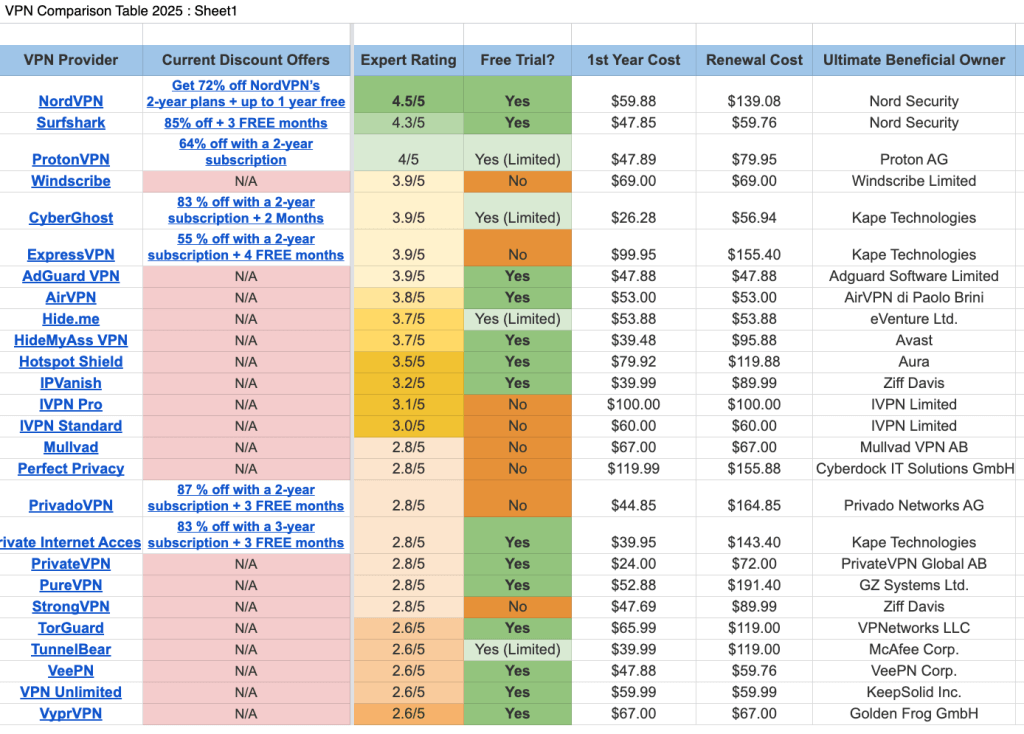Select the Renewal Cost column header
The height and width of the screenshot is (734, 1024).
[754, 60]
